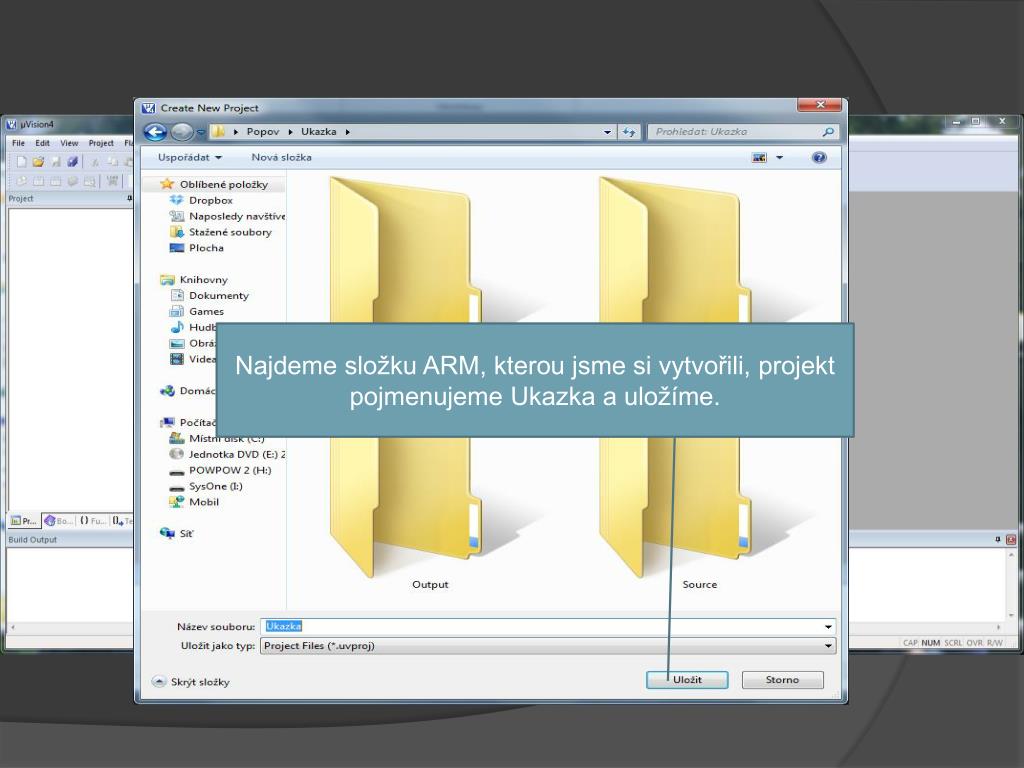This screenshot has width=1024, height=768.
Task: Open the address bar history dropdown
Action: [607, 132]
